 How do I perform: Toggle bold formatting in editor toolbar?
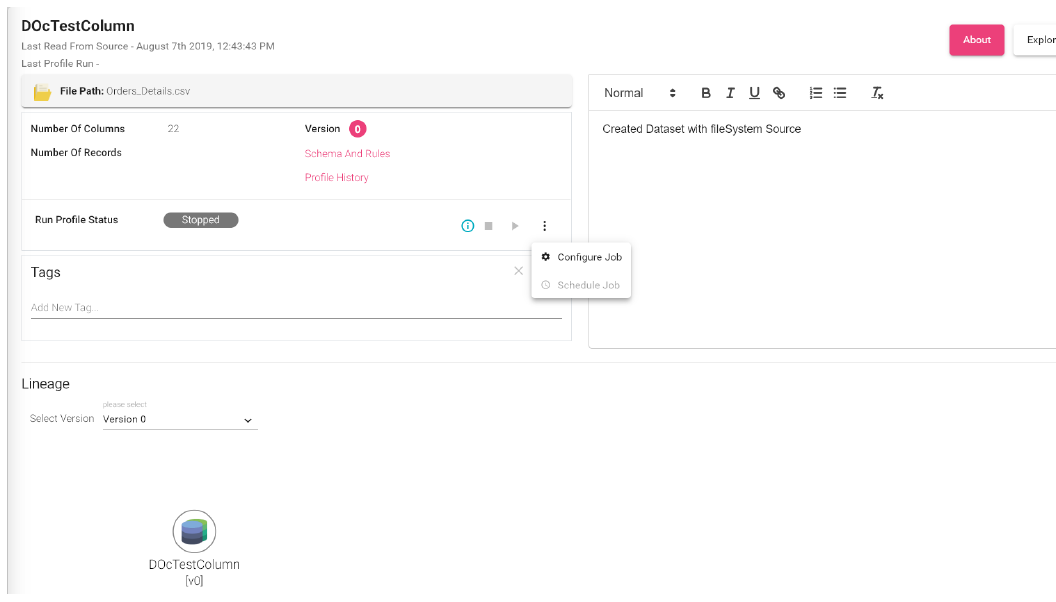click(x=706, y=93)
